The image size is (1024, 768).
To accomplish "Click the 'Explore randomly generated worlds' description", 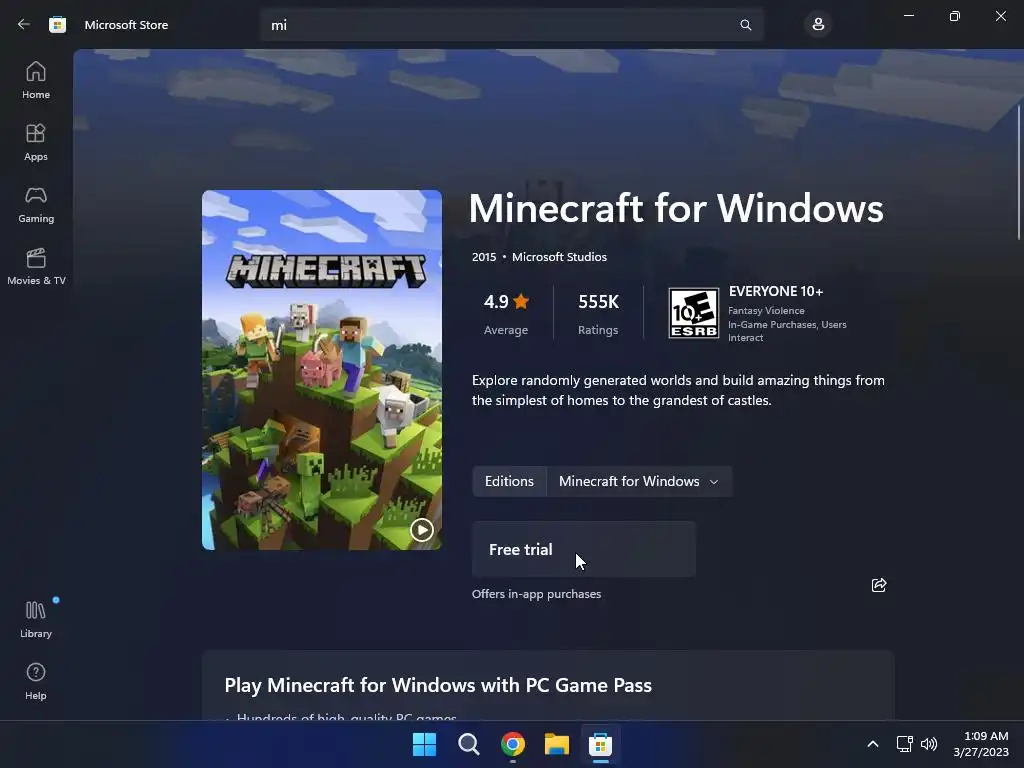I will (678, 390).
